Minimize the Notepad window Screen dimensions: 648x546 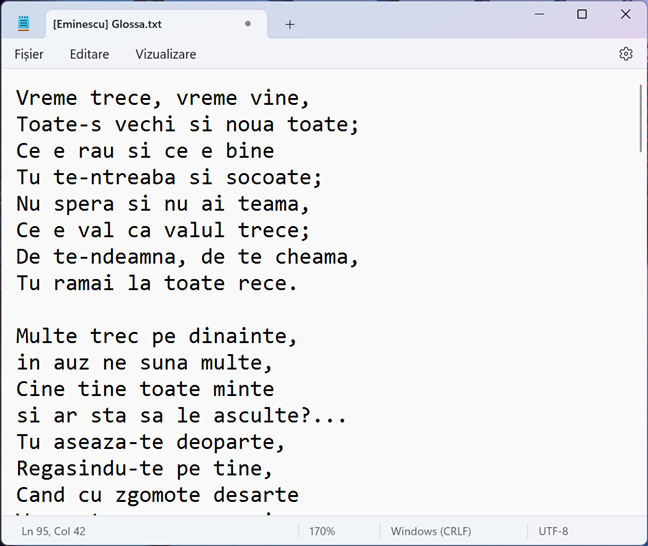[x=539, y=14]
